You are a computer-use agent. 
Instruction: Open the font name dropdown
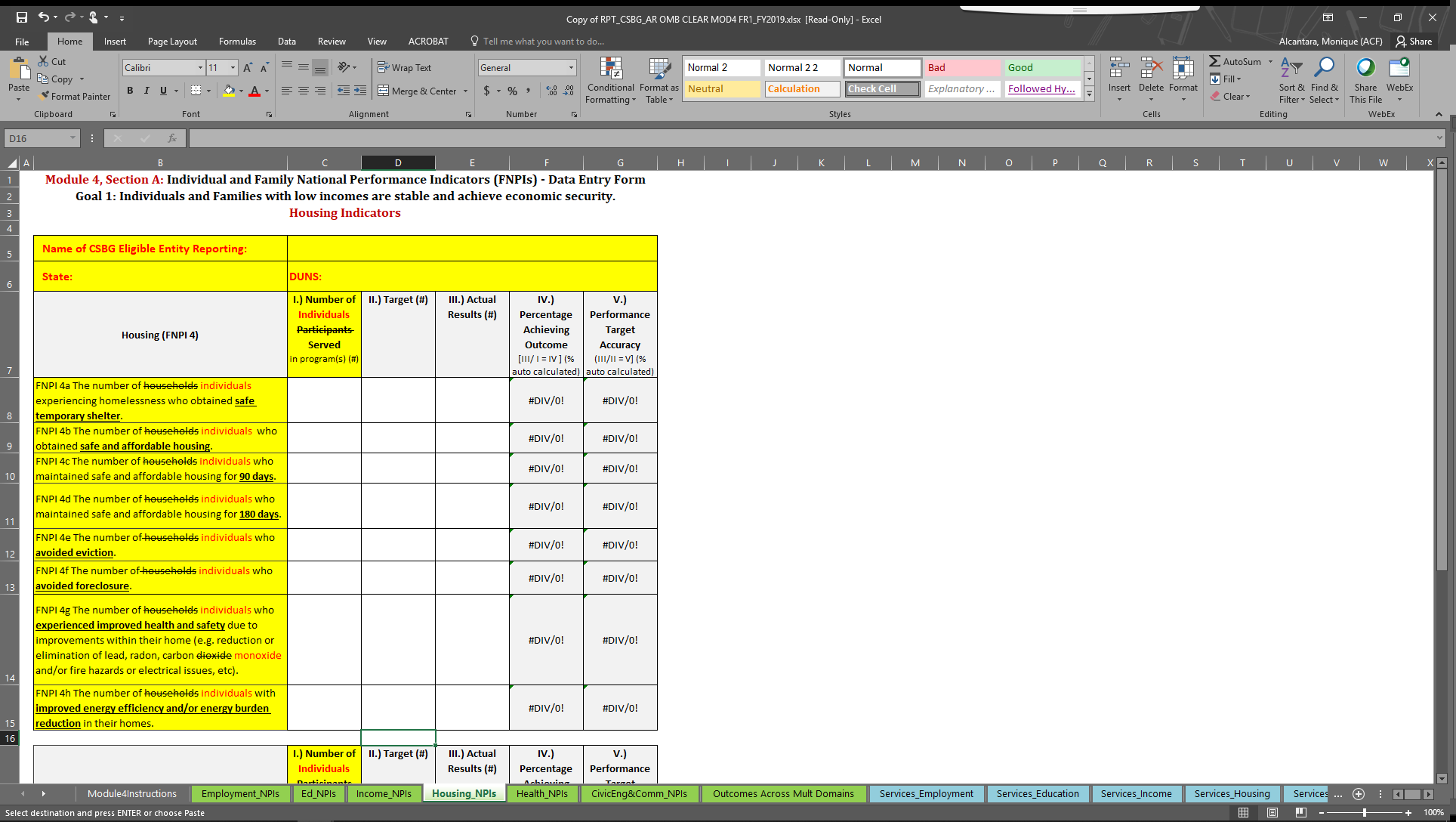(200, 67)
